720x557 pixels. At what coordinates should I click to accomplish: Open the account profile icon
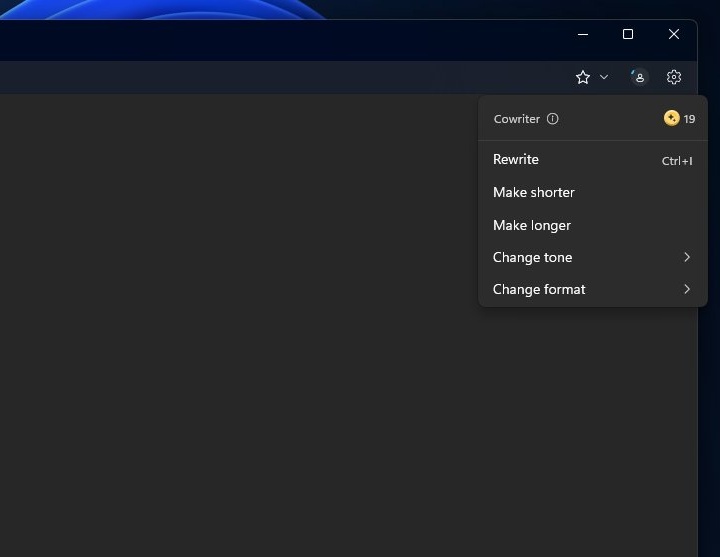[639, 77]
